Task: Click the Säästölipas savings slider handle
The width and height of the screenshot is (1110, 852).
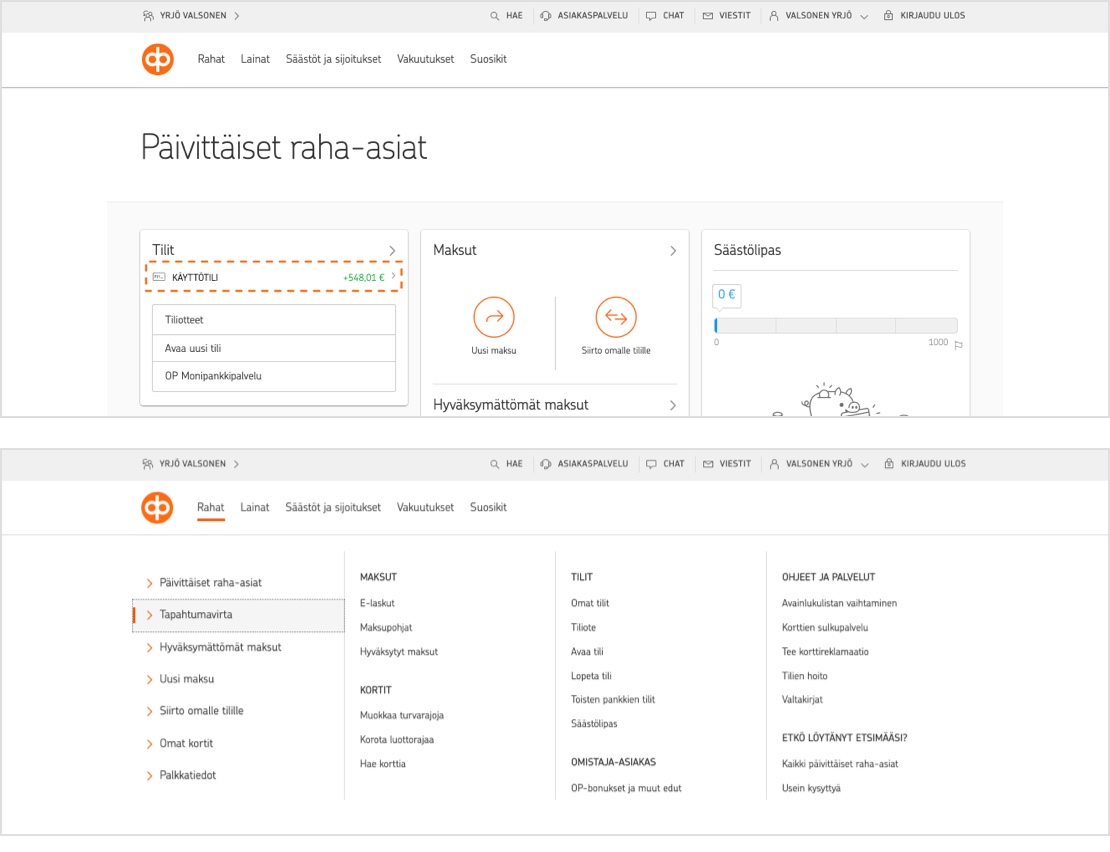Action: (x=716, y=326)
